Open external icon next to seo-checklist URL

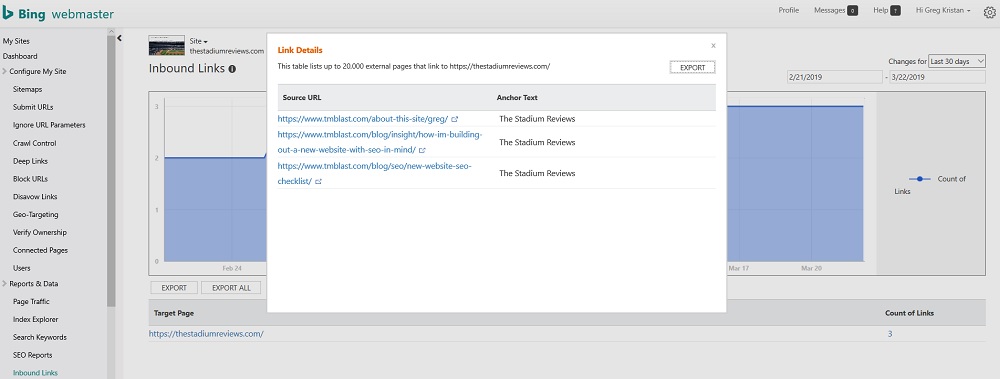[318, 182]
